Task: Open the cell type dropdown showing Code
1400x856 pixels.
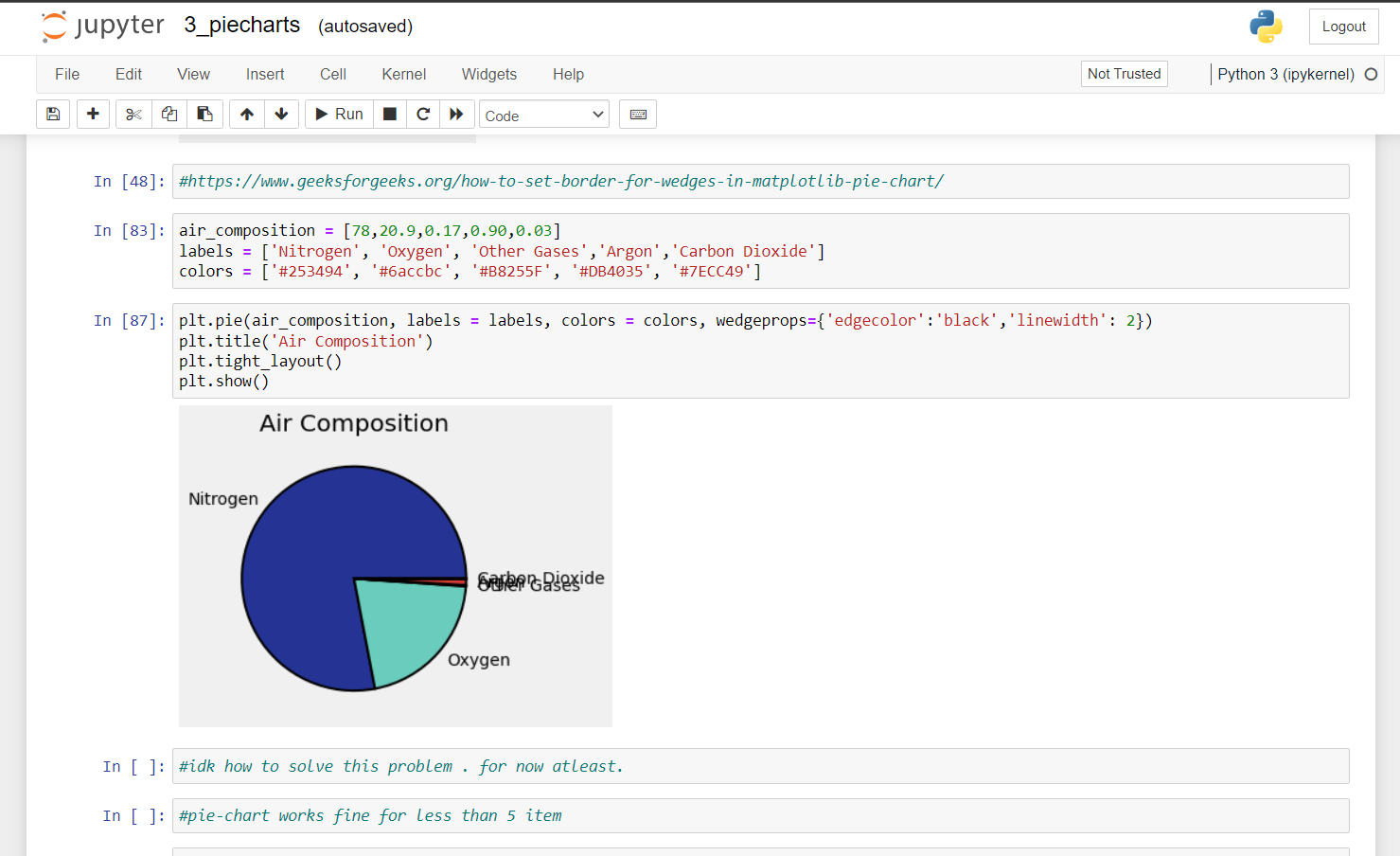Action: 543,114
